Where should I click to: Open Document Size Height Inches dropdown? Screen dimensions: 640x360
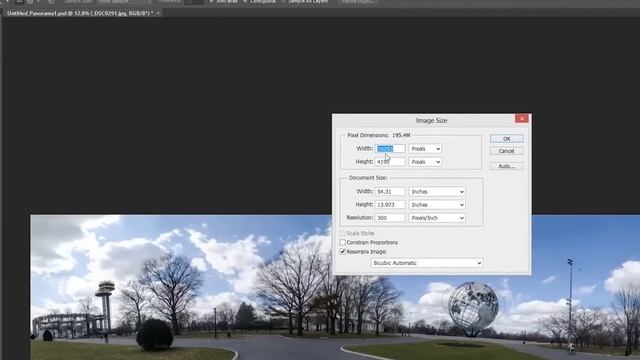tap(437, 205)
